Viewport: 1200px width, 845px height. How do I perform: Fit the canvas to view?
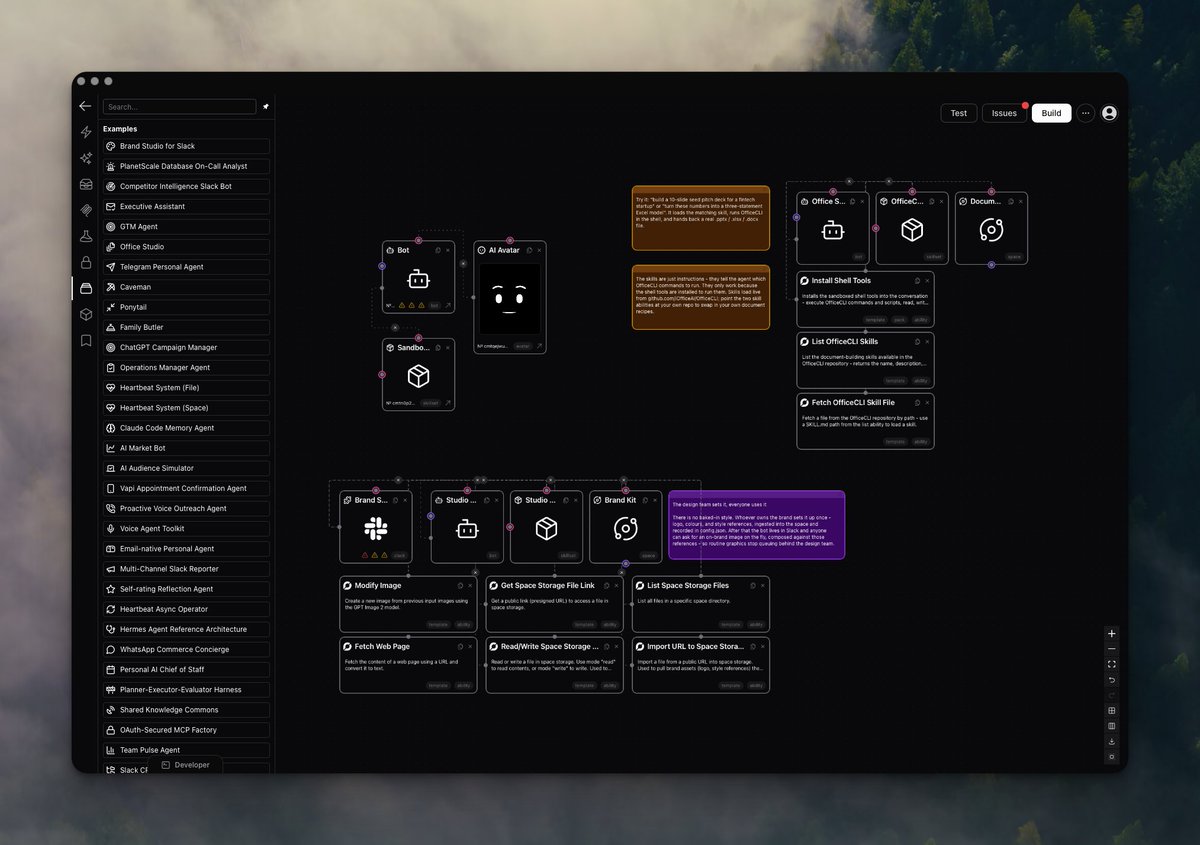[1112, 664]
